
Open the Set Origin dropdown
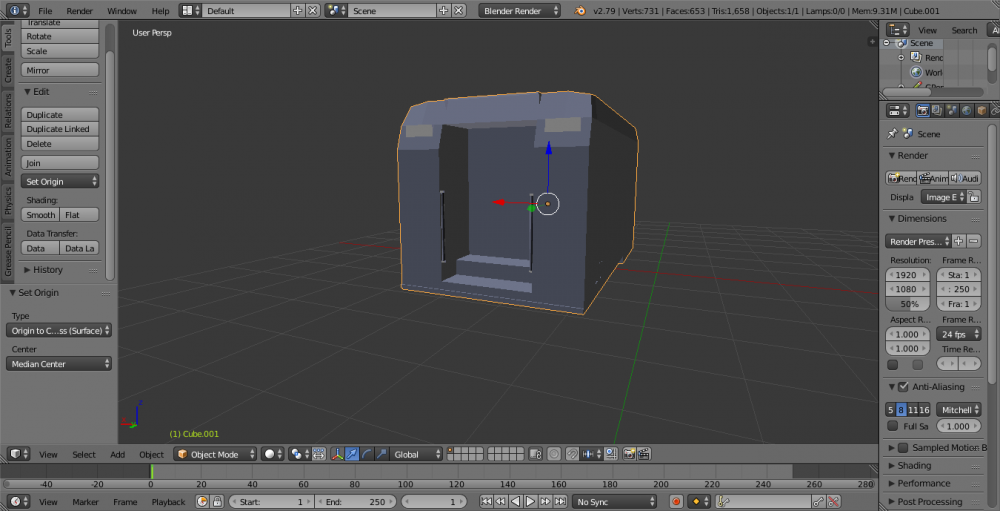(61, 181)
